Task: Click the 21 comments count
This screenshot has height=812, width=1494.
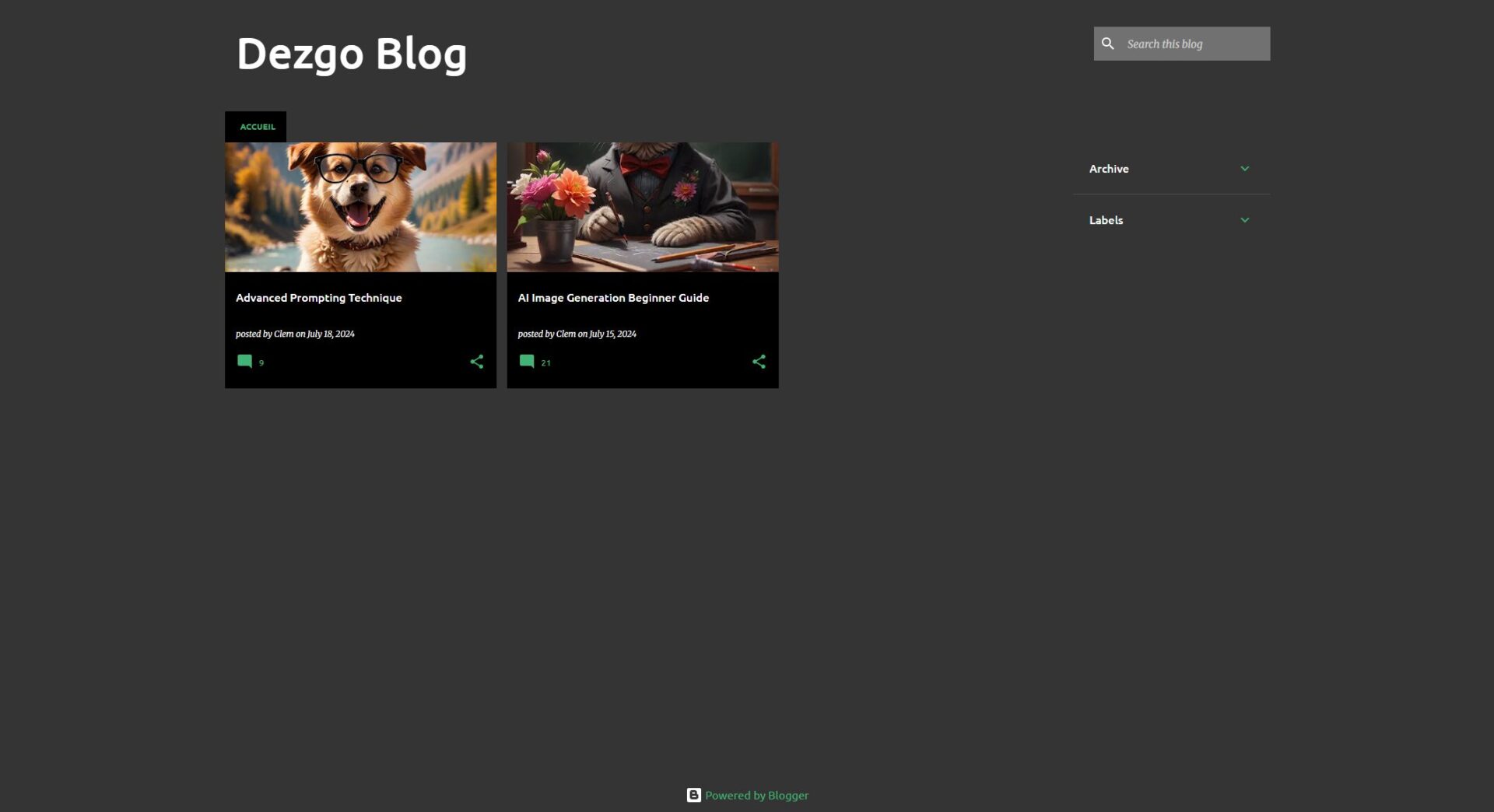Action: point(545,363)
